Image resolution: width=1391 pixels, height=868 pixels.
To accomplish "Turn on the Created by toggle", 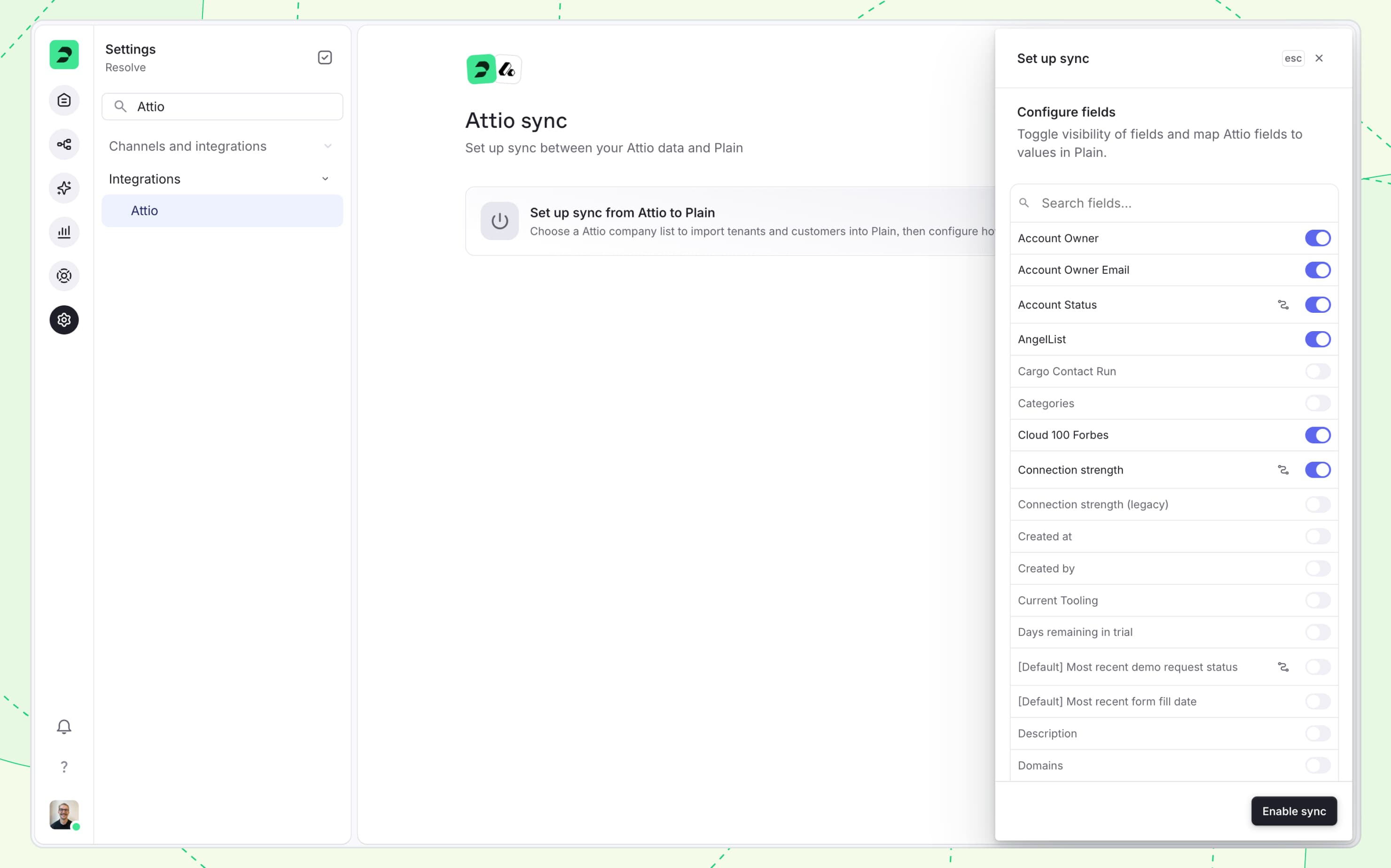I will pyautogui.click(x=1318, y=568).
